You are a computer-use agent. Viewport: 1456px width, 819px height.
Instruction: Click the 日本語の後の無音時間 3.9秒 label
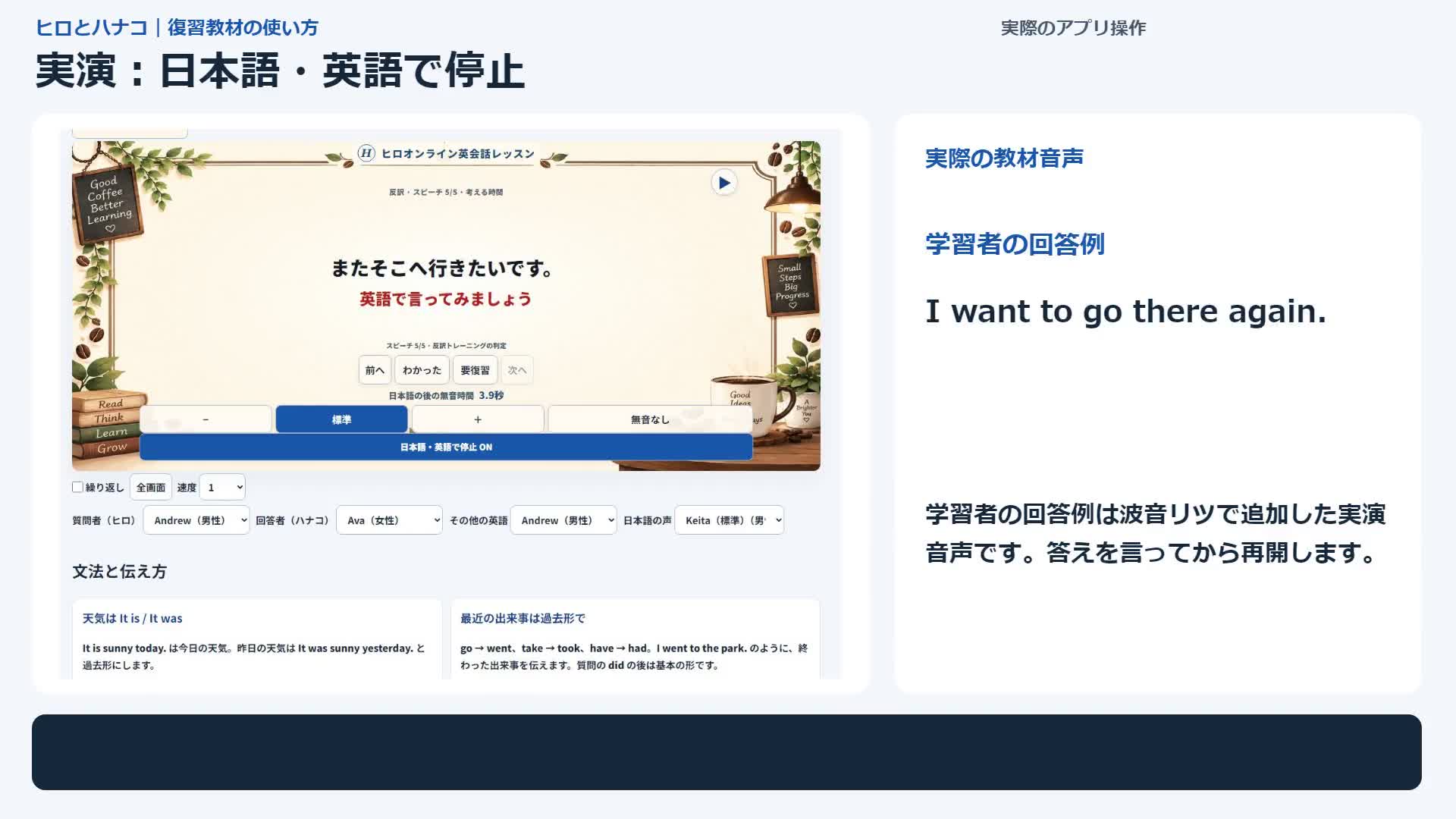click(446, 396)
